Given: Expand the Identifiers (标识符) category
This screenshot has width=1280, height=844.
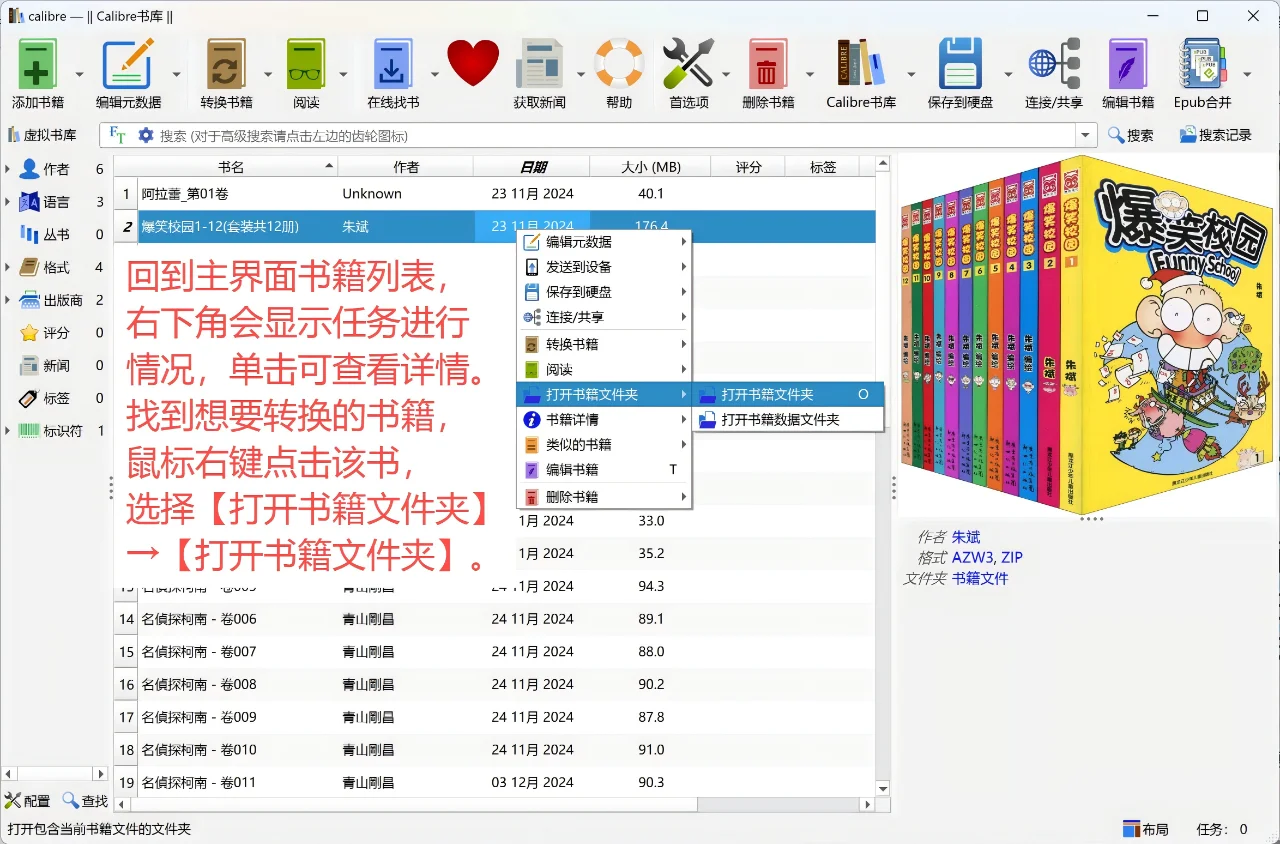Looking at the screenshot, I should 8,431.
